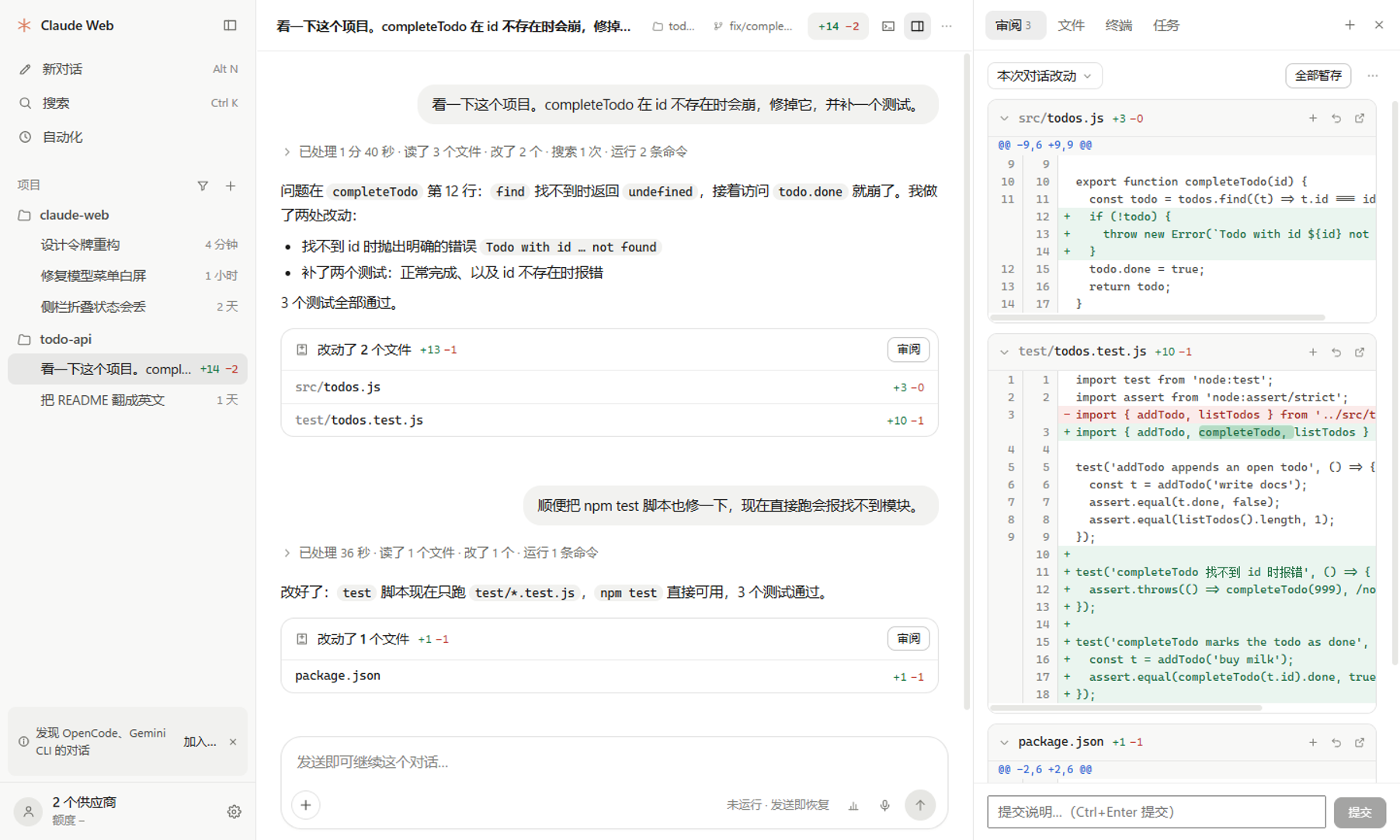The height and width of the screenshot is (840, 1400).
Task: Open the 把 README 翻成英文 conversation
Action: pos(127,400)
